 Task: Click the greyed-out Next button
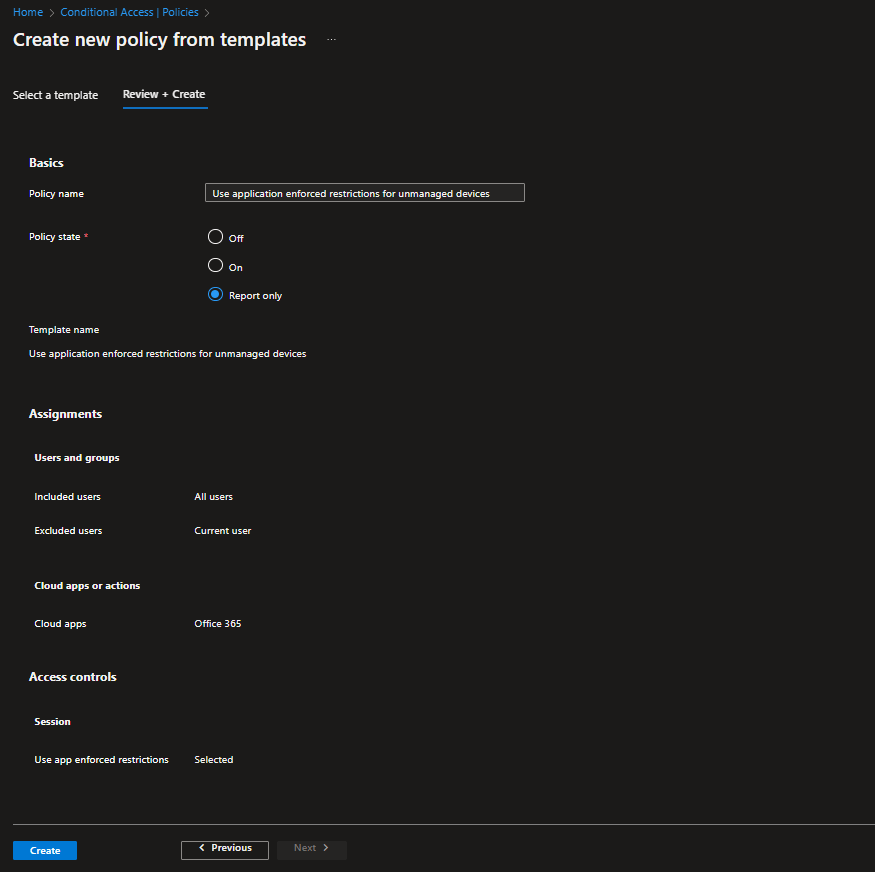pyautogui.click(x=311, y=849)
